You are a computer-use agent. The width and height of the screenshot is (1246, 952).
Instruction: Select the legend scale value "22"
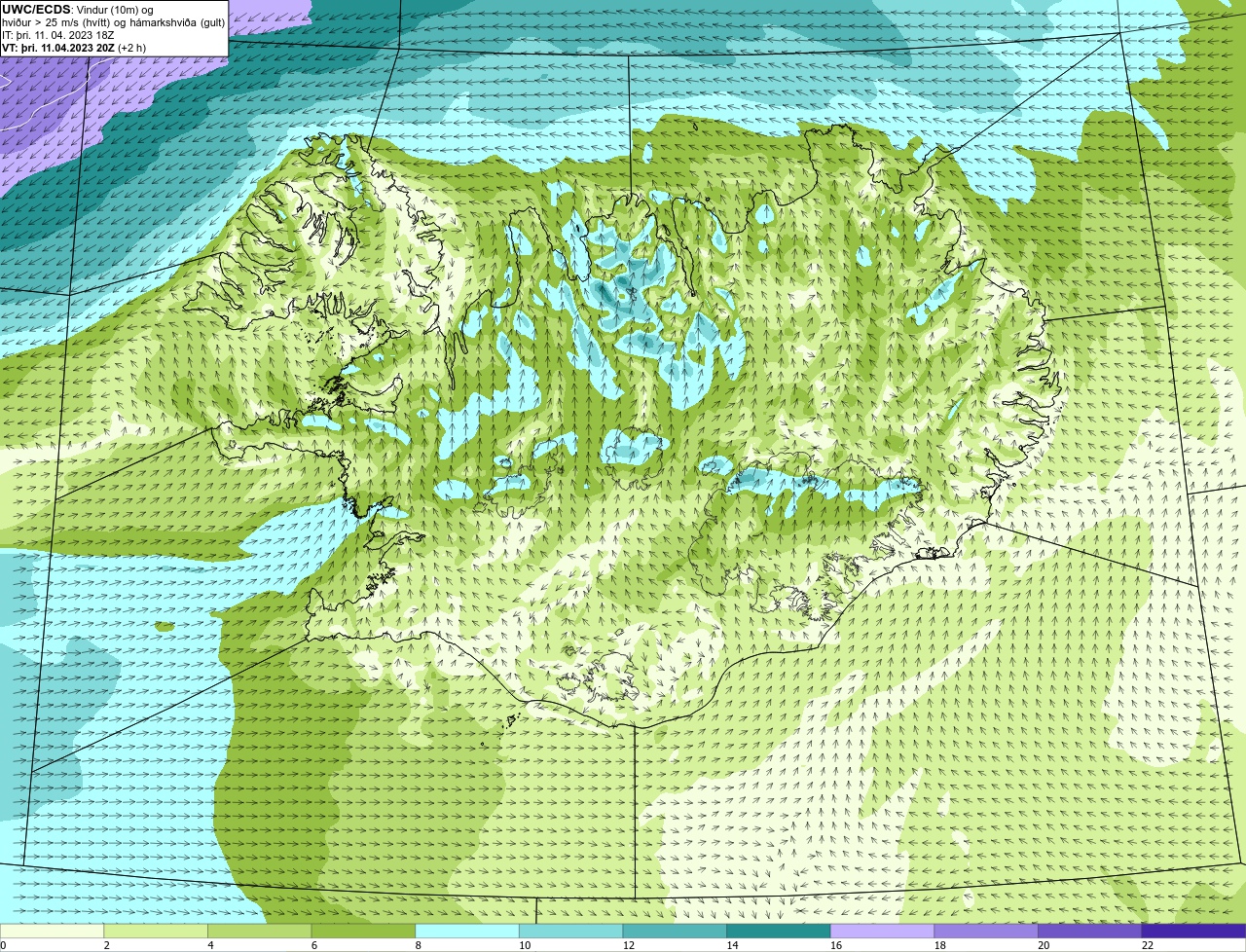1148,945
